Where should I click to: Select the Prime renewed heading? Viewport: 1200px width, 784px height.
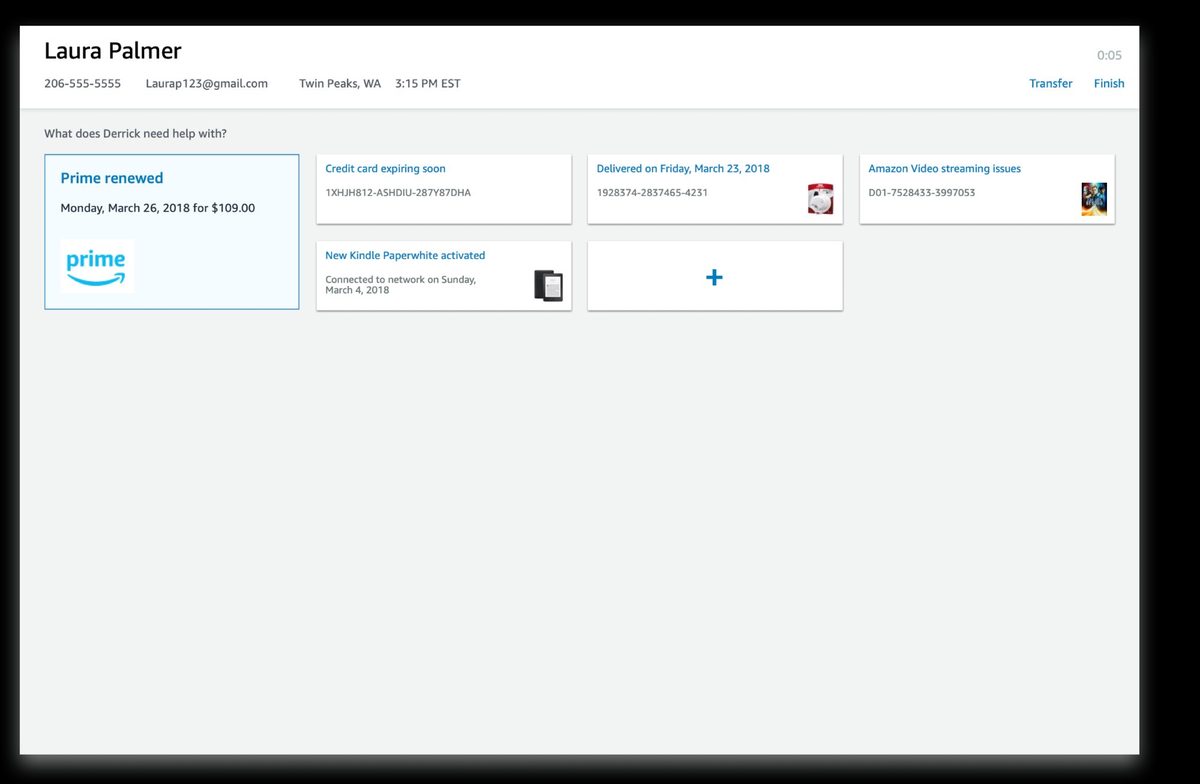[x=112, y=178]
